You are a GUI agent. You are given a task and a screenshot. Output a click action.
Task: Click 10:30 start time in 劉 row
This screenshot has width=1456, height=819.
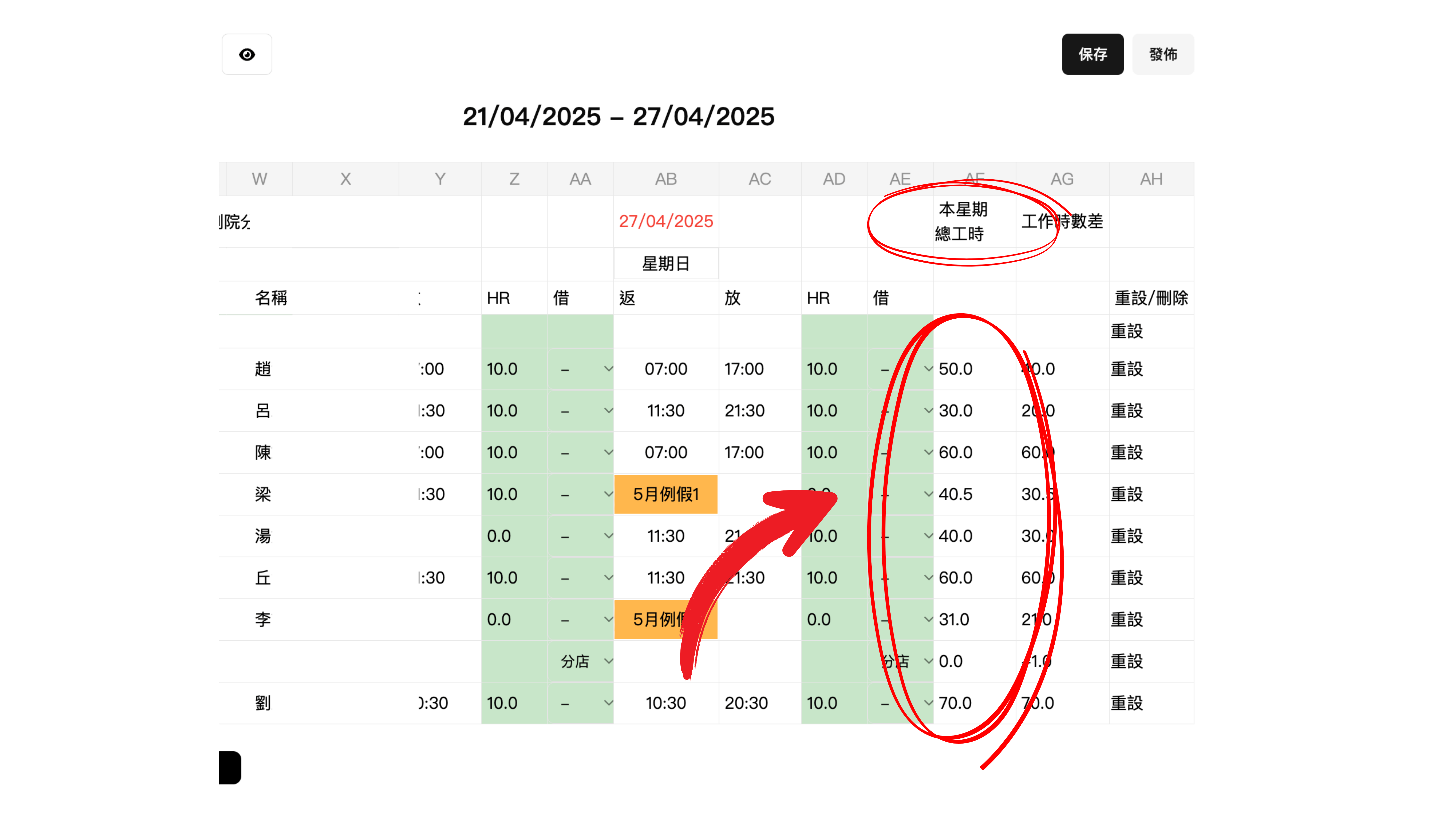[666, 703]
